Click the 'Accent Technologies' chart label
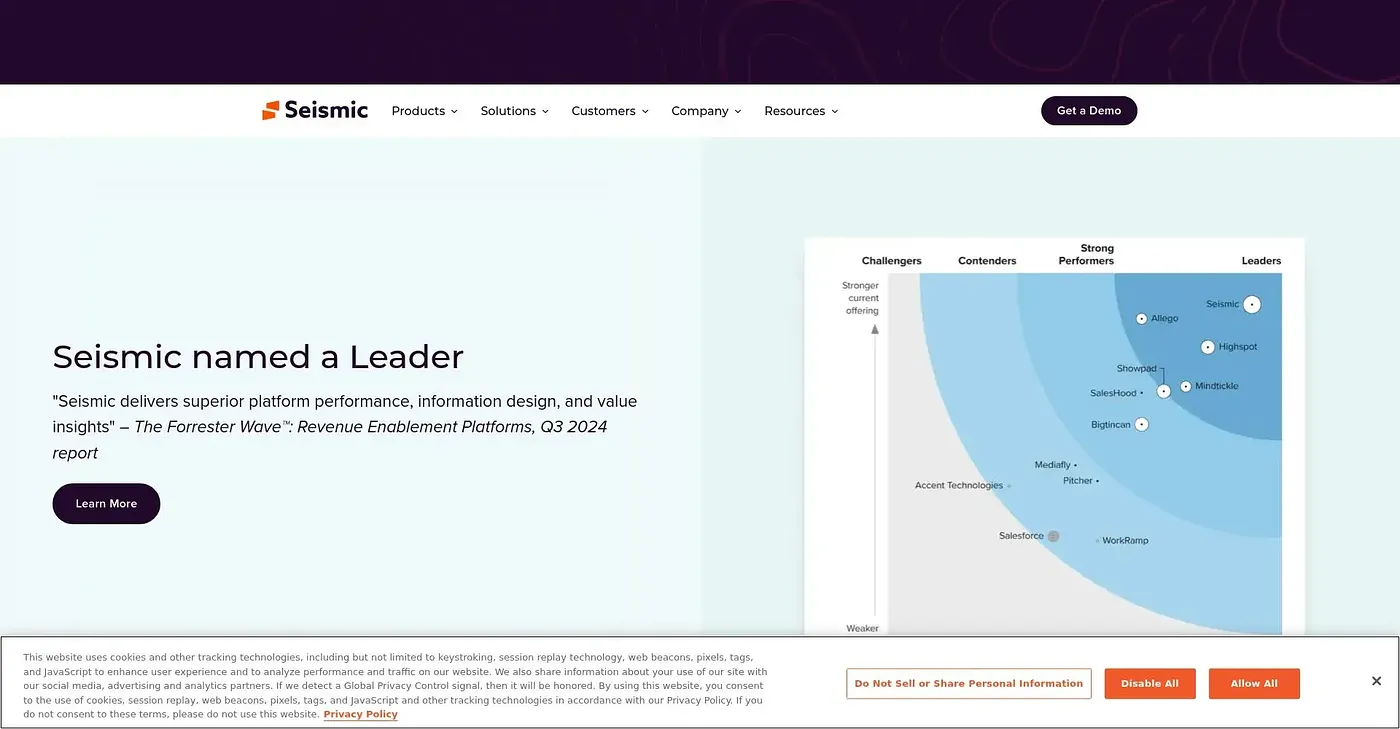Screen dimensions: 1400x729 (959, 485)
